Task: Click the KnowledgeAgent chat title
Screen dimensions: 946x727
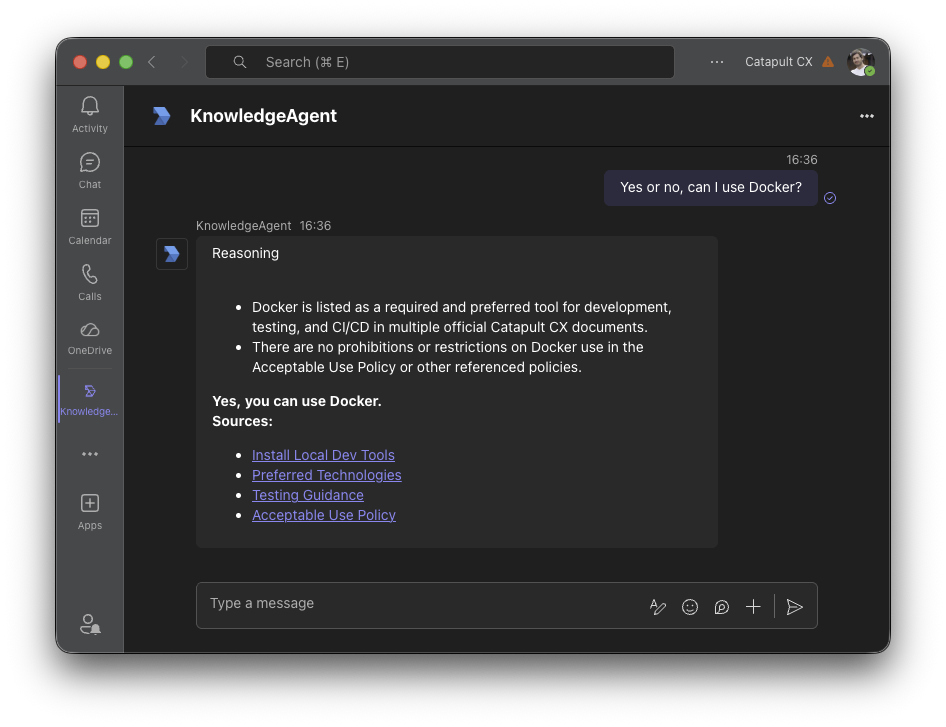Action: 263,116
